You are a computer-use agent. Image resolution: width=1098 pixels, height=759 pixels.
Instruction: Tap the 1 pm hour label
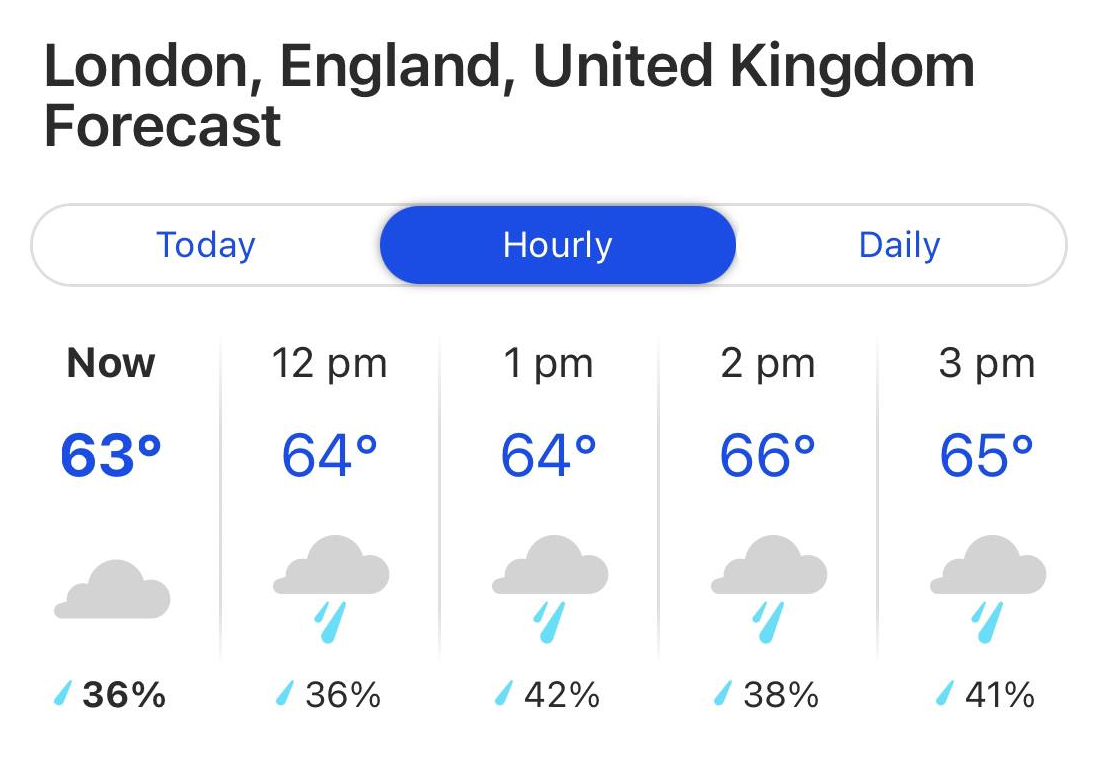(x=548, y=364)
